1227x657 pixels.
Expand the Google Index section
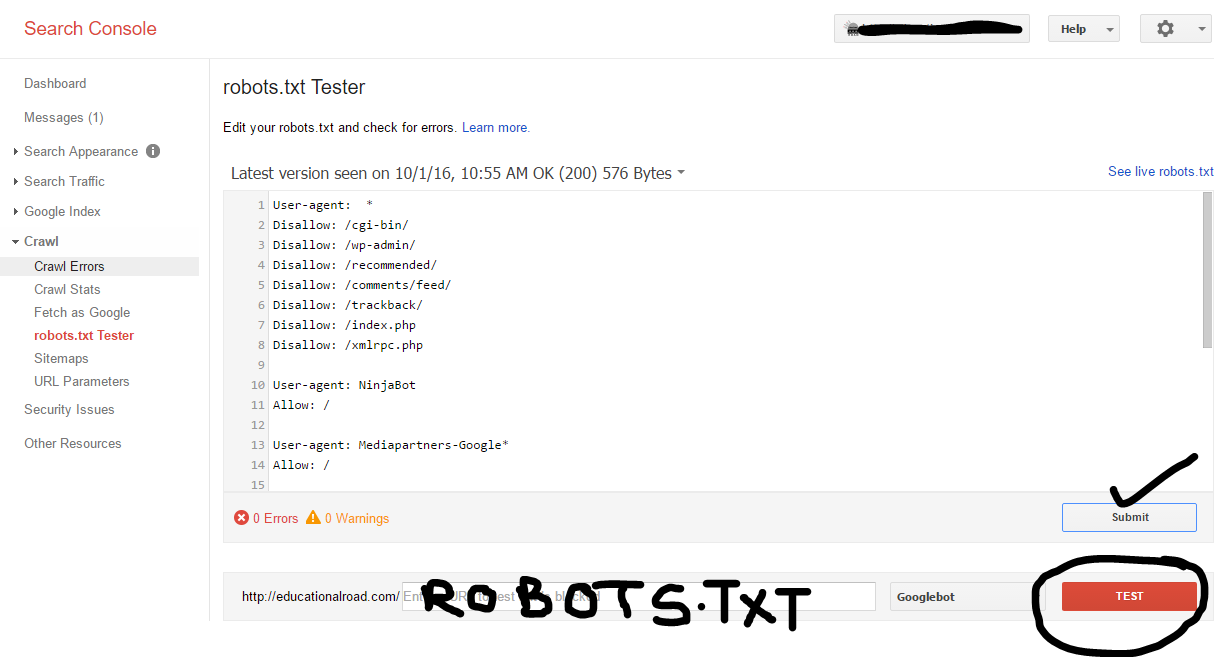[x=15, y=212]
